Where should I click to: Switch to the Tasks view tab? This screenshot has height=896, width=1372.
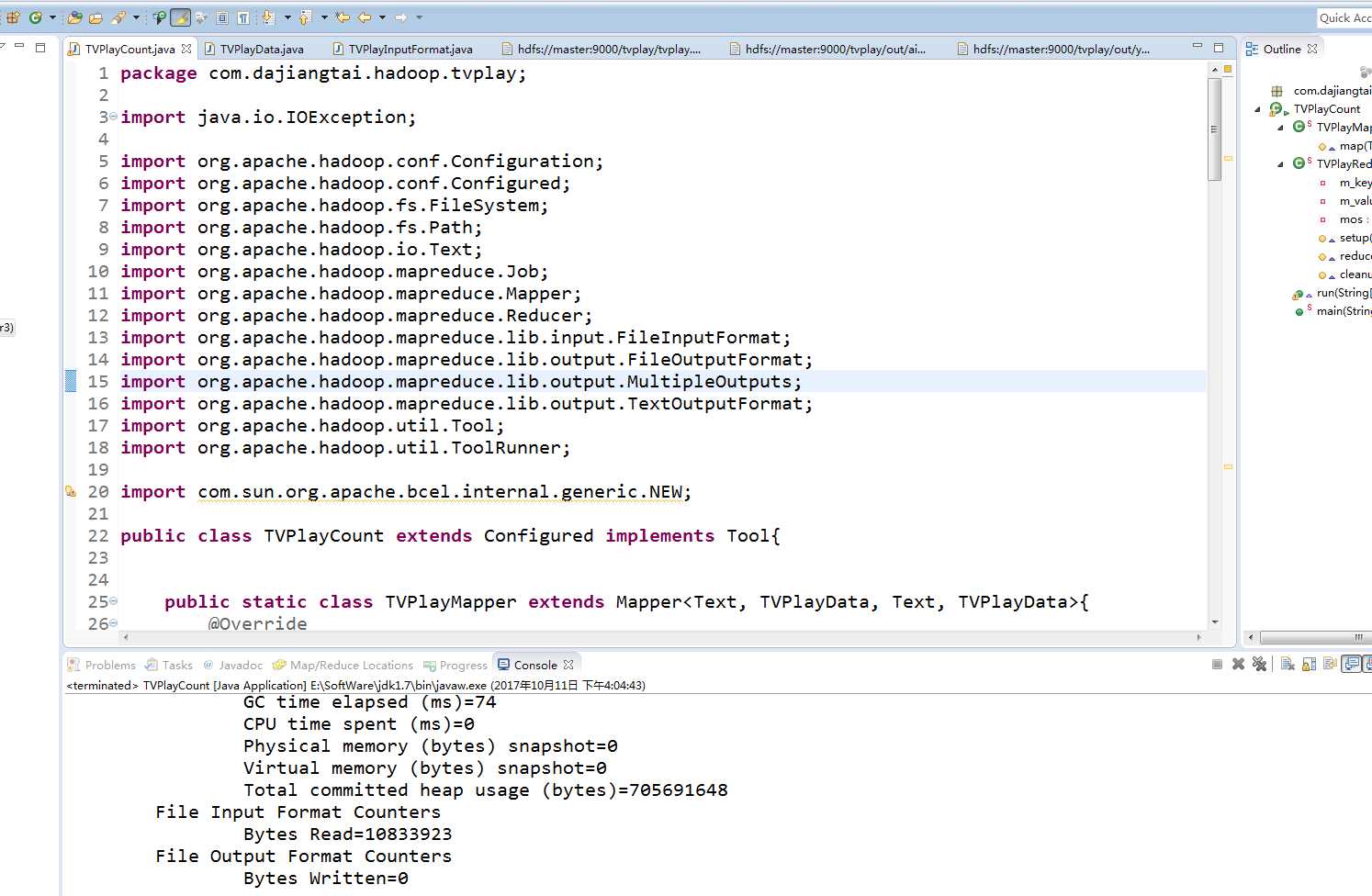coord(170,665)
